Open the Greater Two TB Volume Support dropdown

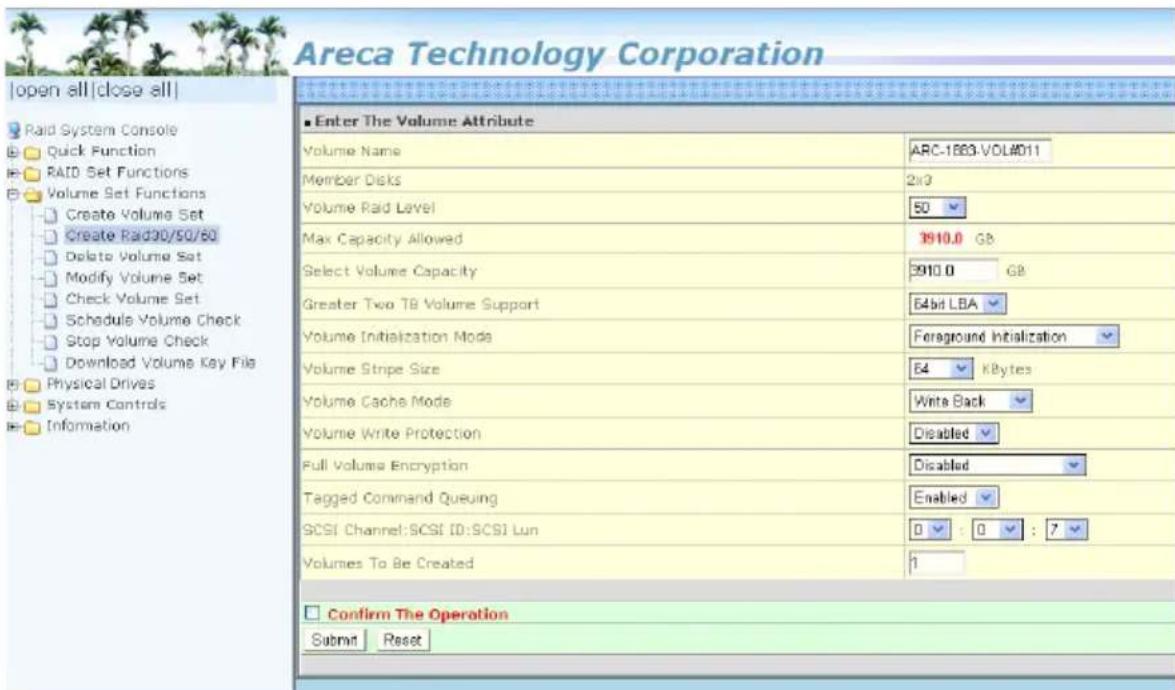point(957,303)
